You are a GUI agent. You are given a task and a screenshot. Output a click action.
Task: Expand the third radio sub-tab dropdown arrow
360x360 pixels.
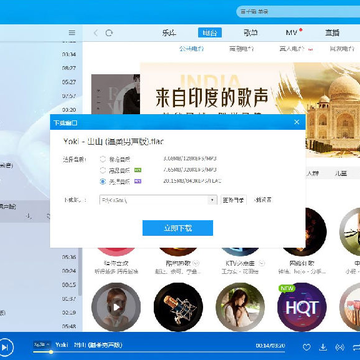[311, 49]
